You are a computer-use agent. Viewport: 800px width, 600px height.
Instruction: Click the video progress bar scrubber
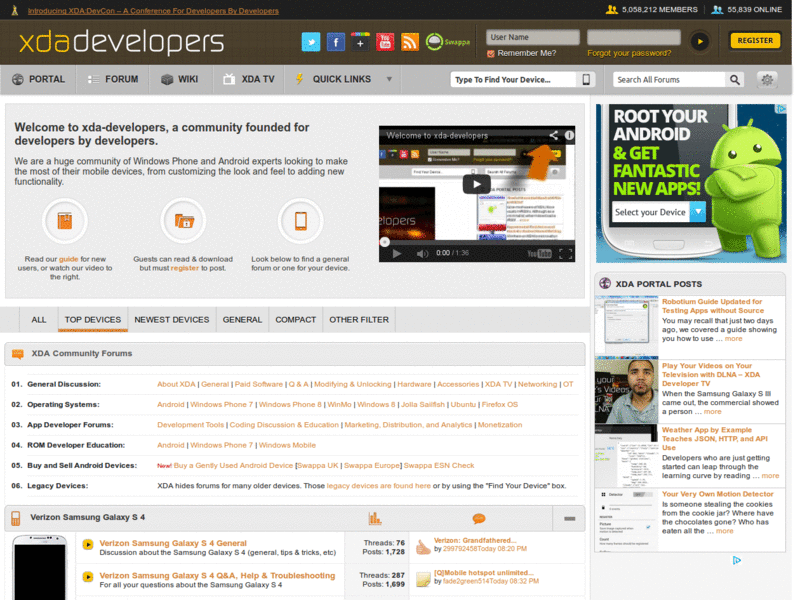tap(385, 242)
